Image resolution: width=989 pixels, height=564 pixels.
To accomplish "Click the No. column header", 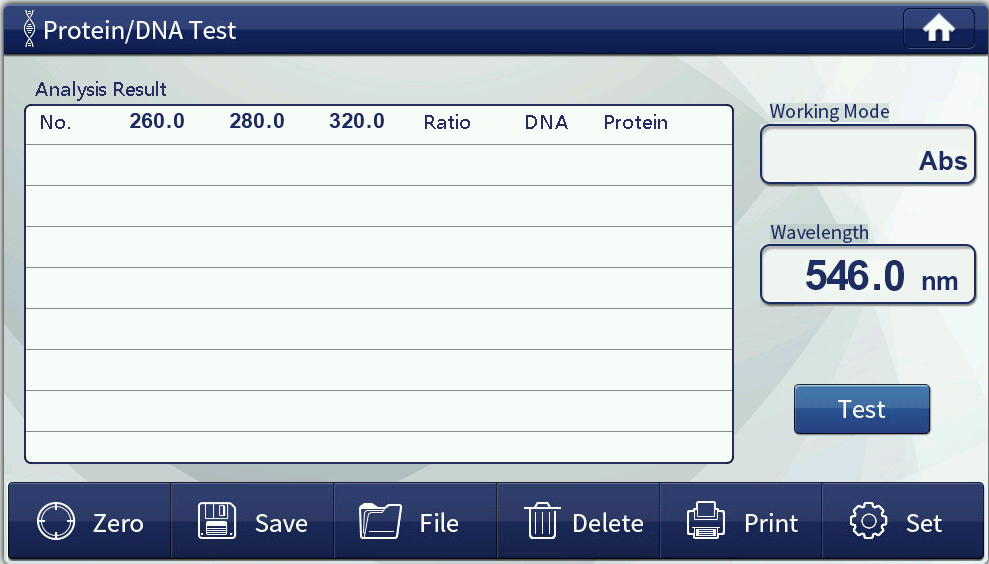I will [55, 123].
